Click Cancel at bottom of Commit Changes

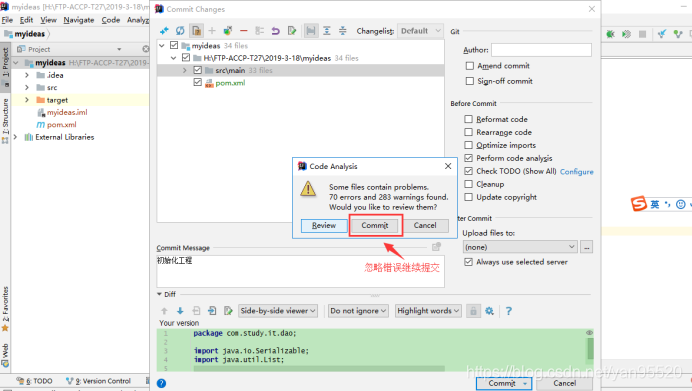[x=564, y=383]
